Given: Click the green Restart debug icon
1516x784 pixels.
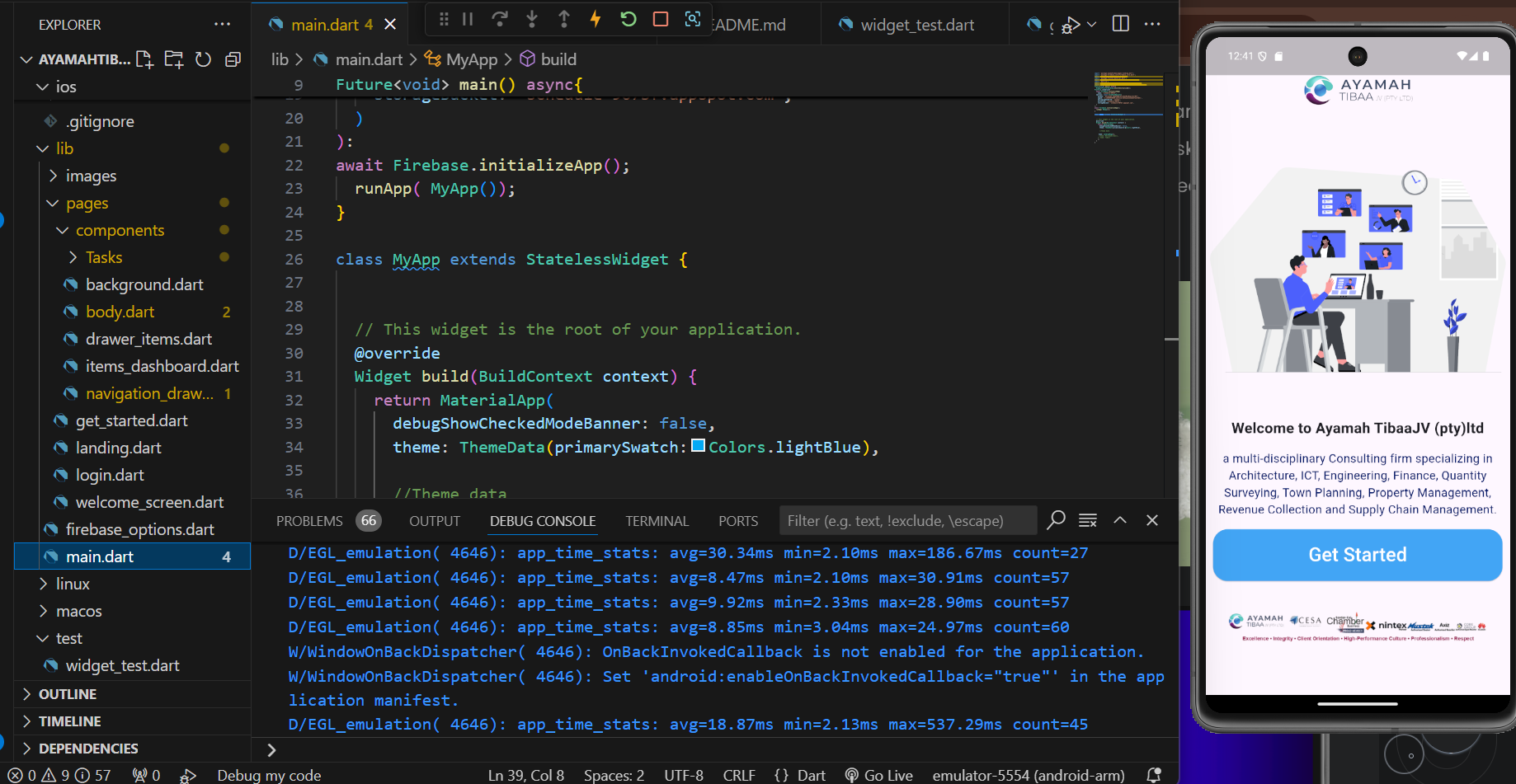Looking at the screenshot, I should pos(629,19).
